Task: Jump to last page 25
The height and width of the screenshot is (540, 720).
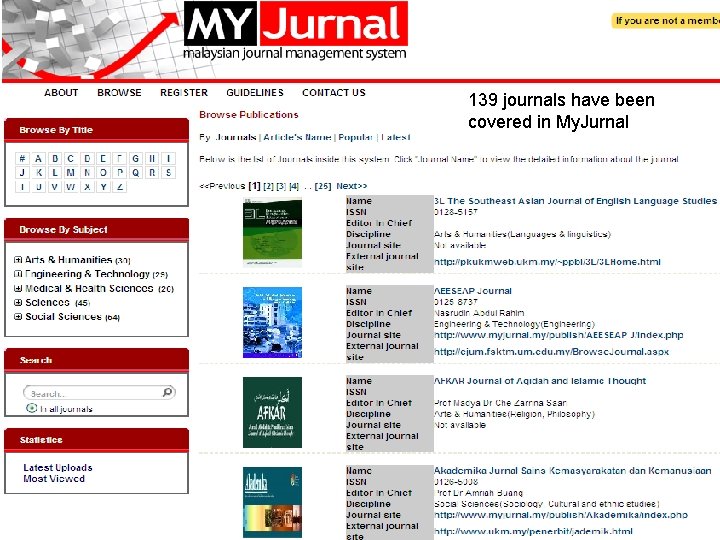Action: point(323,186)
